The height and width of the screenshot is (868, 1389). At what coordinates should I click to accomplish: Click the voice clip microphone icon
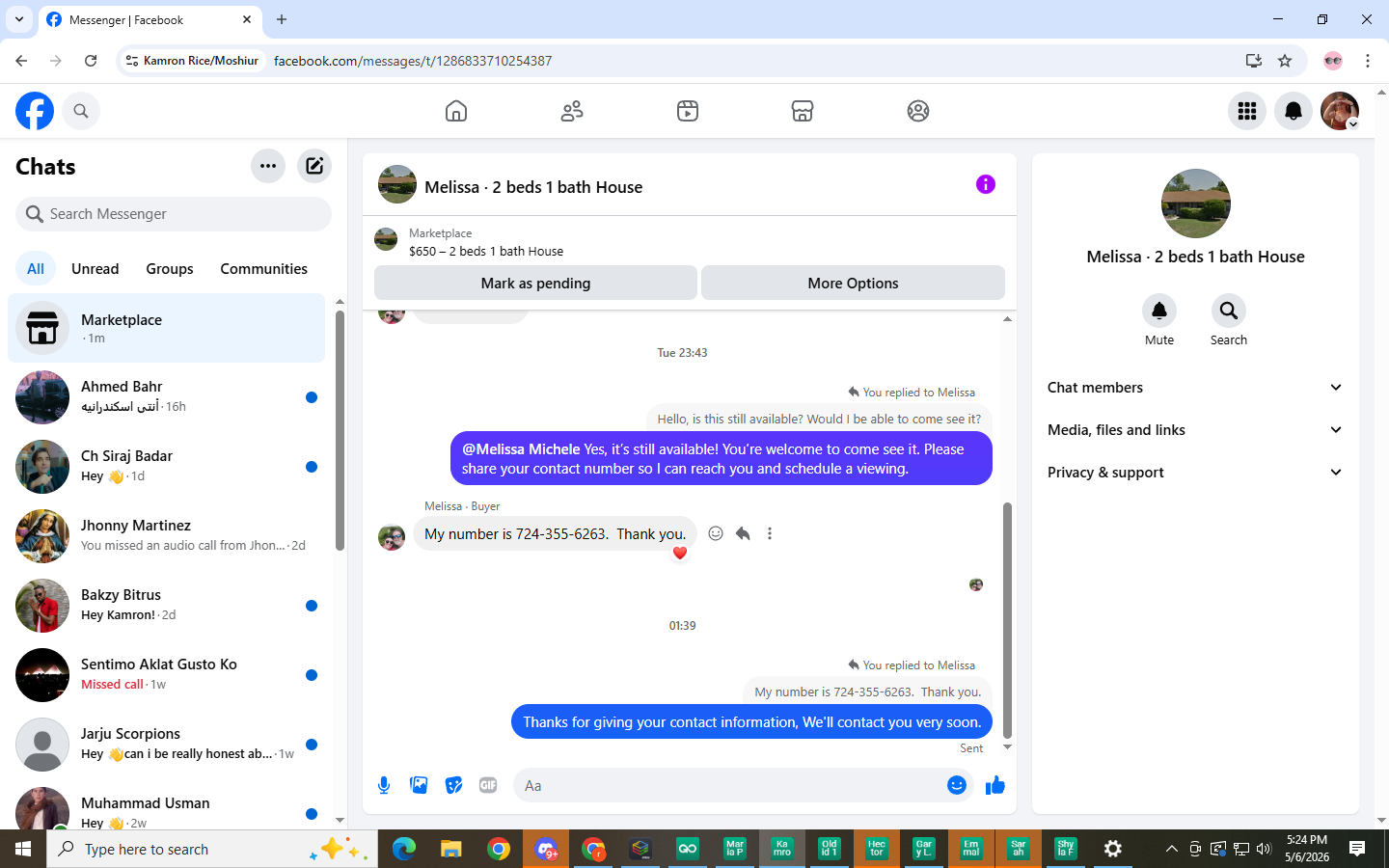point(384,785)
